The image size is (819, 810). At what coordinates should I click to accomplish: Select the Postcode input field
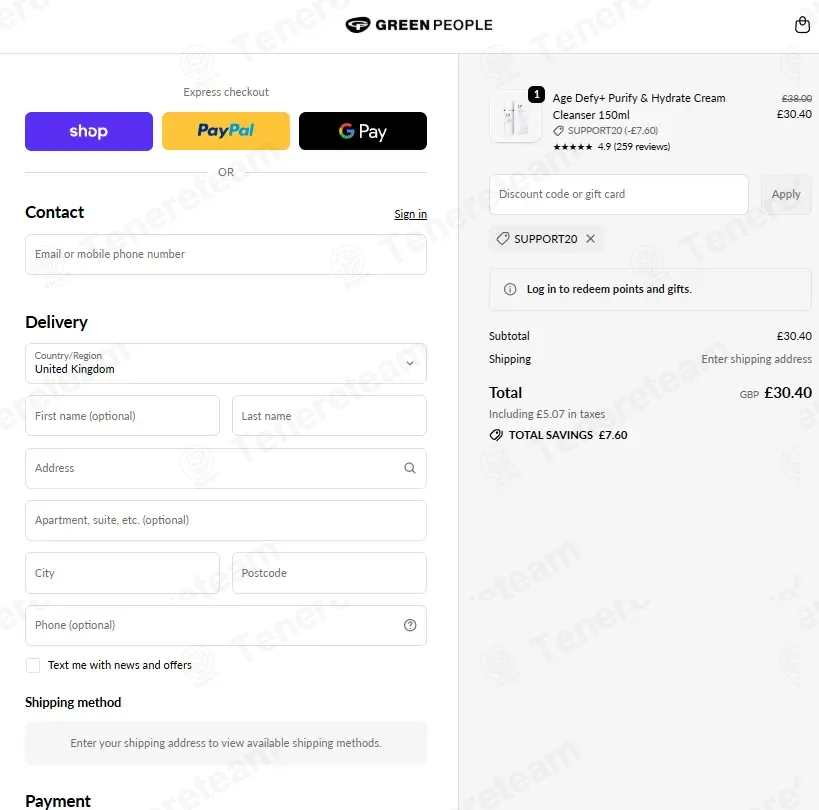tap(329, 573)
